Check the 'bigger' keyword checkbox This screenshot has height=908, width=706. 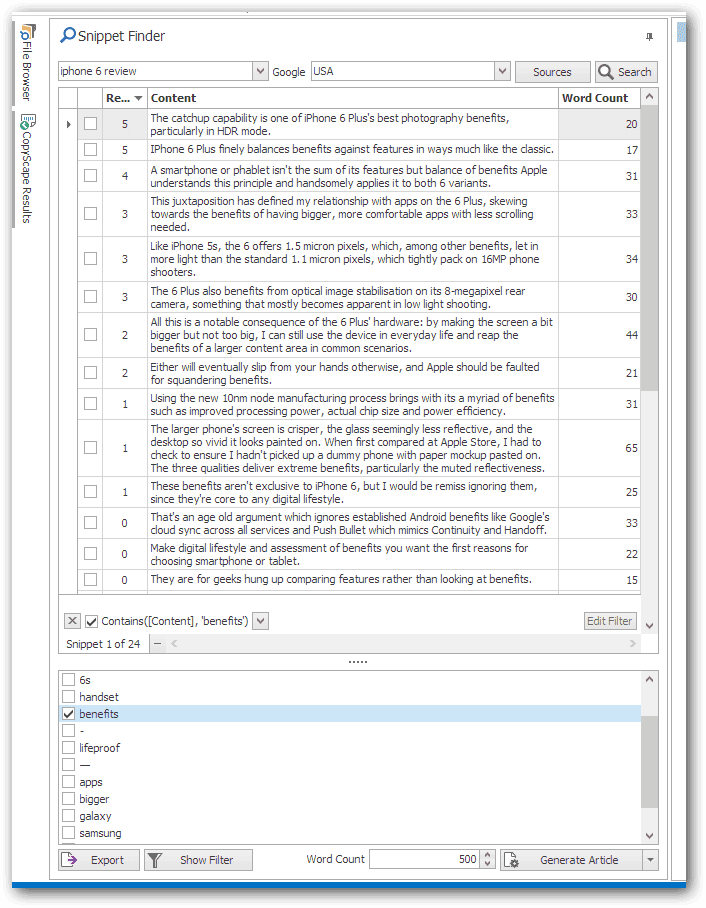(68, 799)
